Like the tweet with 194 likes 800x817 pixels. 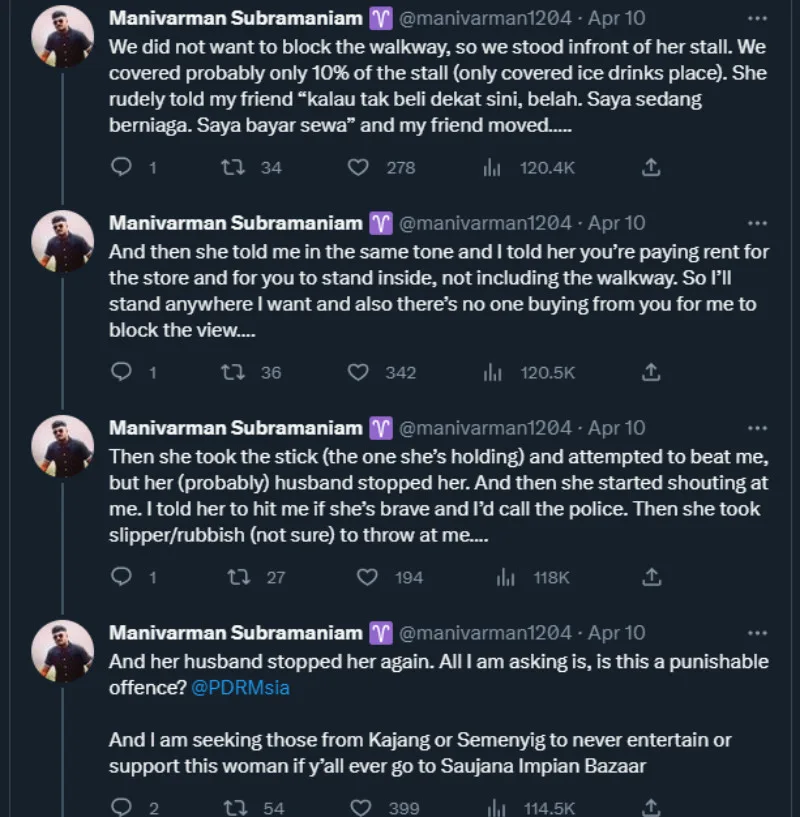(367, 577)
